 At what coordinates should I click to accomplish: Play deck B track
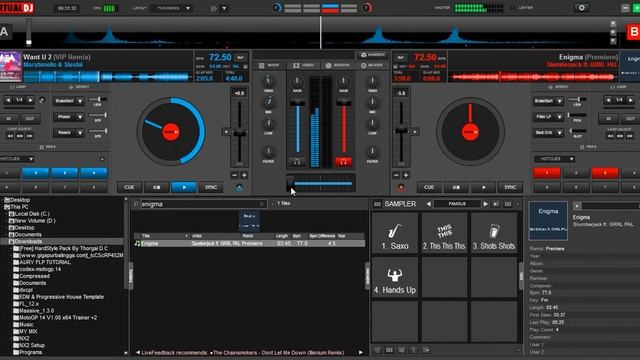tap(484, 187)
